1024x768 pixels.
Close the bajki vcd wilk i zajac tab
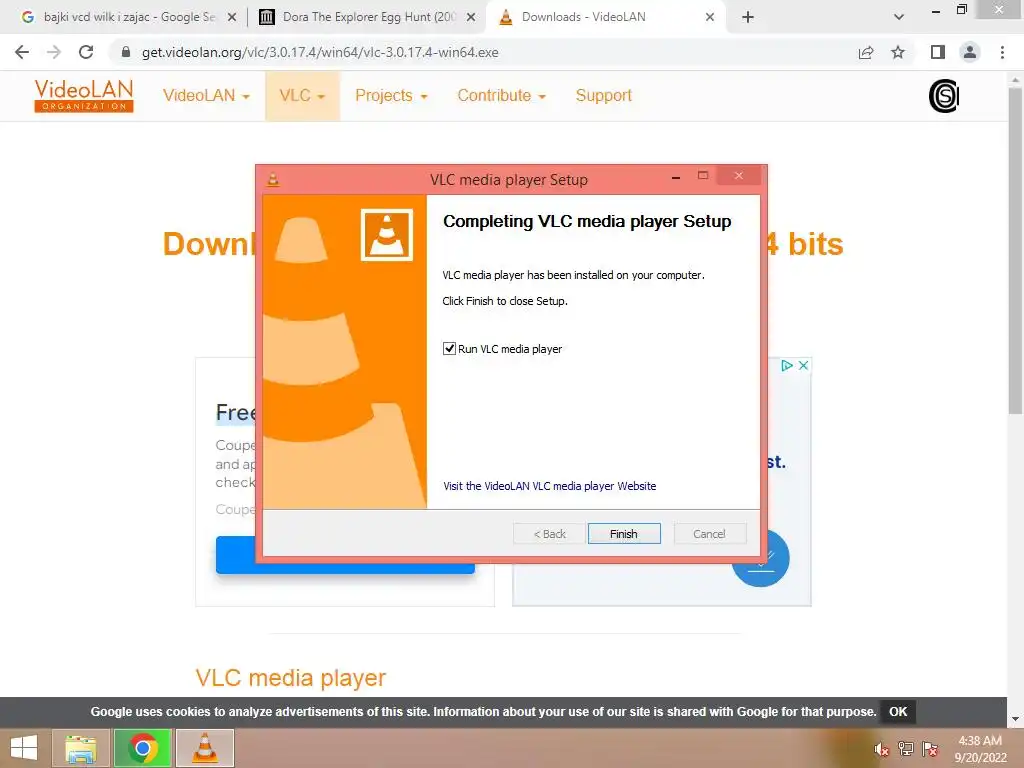point(232,18)
